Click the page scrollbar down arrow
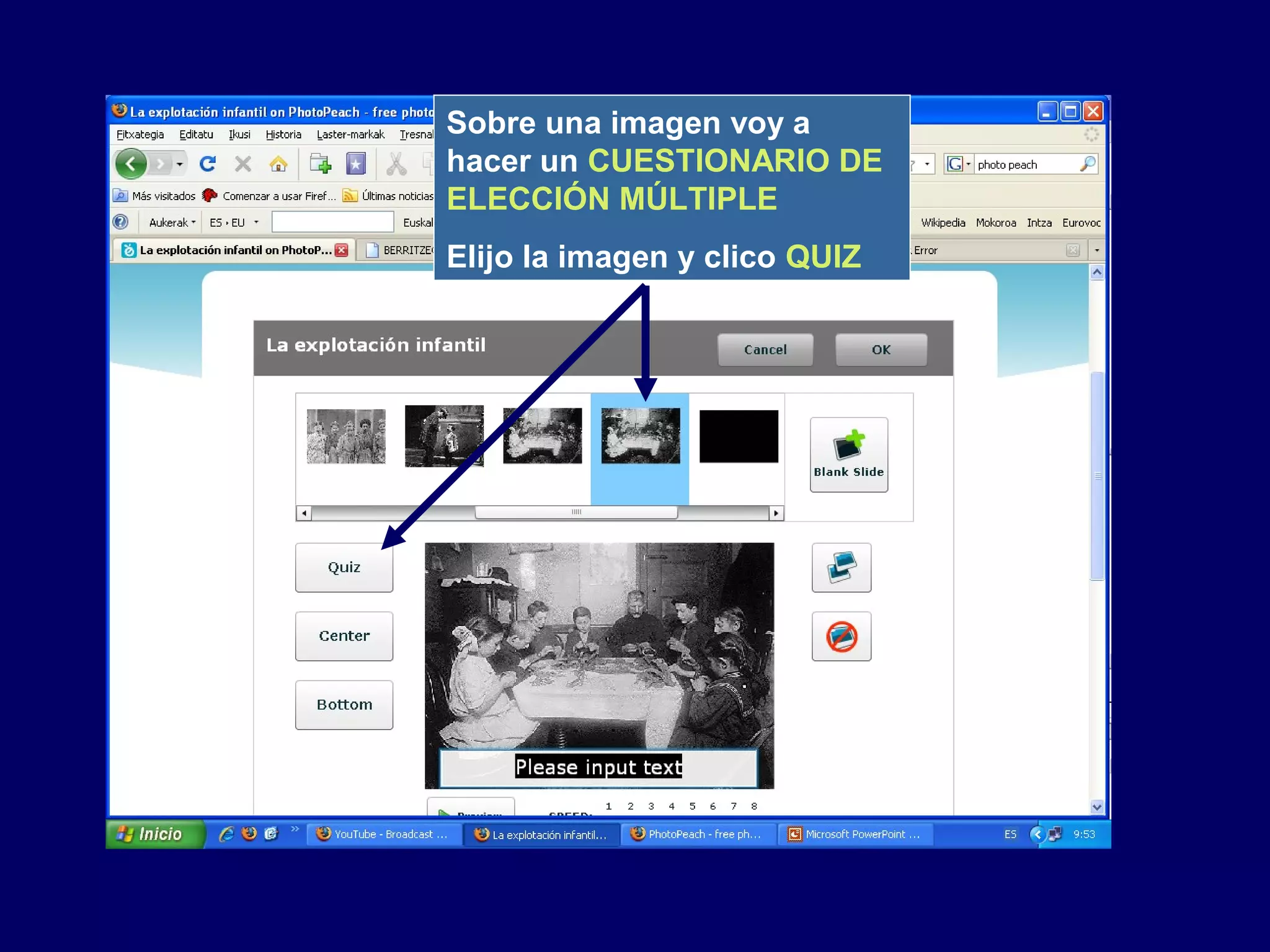1270x952 pixels. click(x=1097, y=807)
